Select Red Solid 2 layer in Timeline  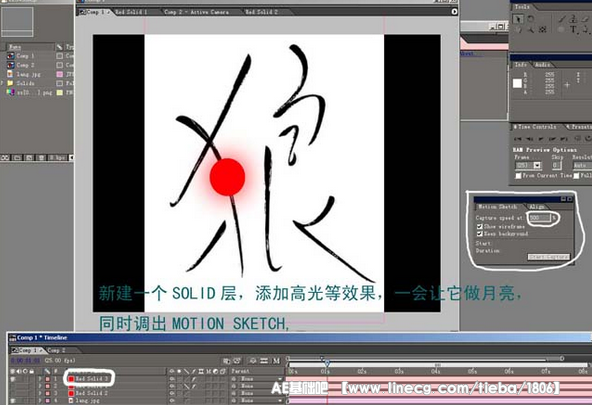pyautogui.click(x=91, y=393)
